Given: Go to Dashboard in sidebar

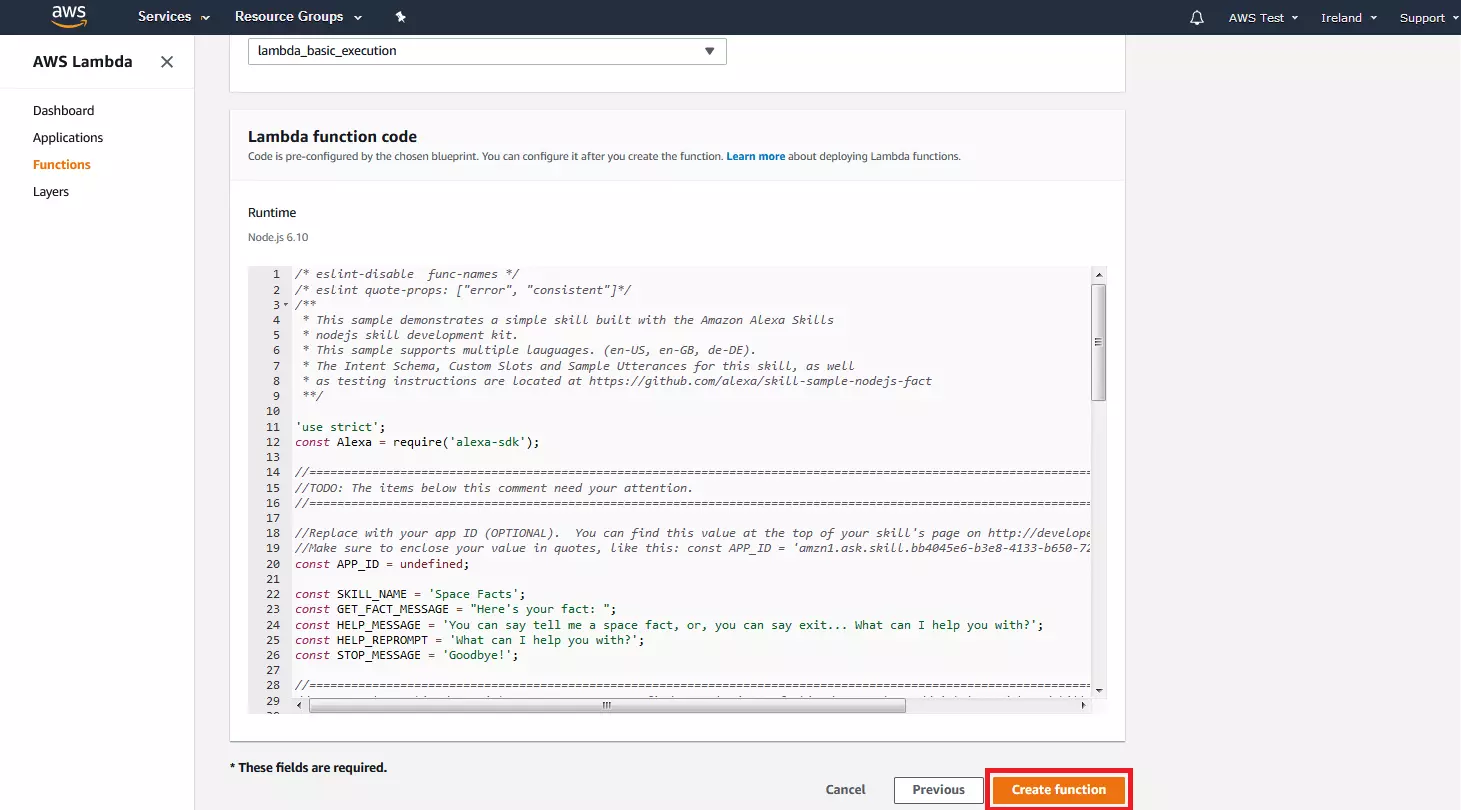Looking at the screenshot, I should point(63,111).
